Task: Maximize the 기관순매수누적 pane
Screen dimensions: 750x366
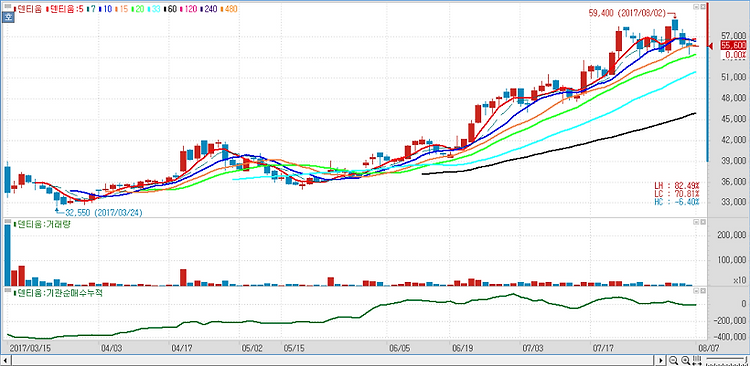Action: click(703, 291)
